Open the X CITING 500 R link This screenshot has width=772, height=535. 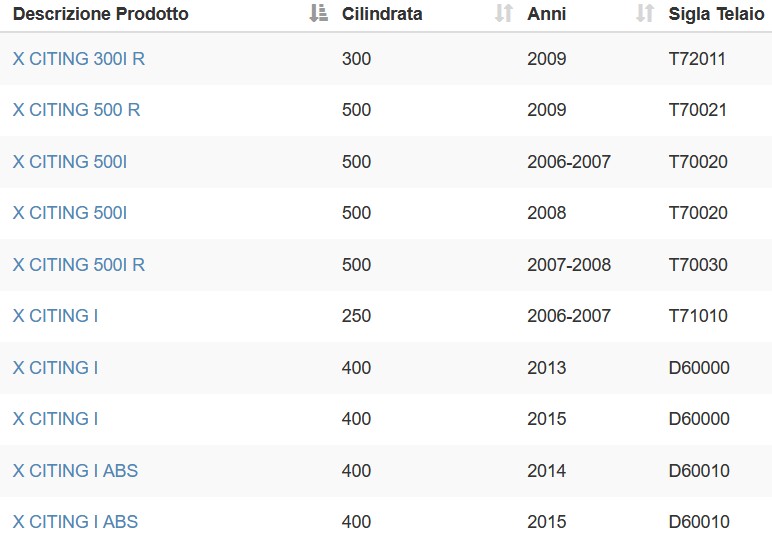pyautogui.click(x=76, y=109)
